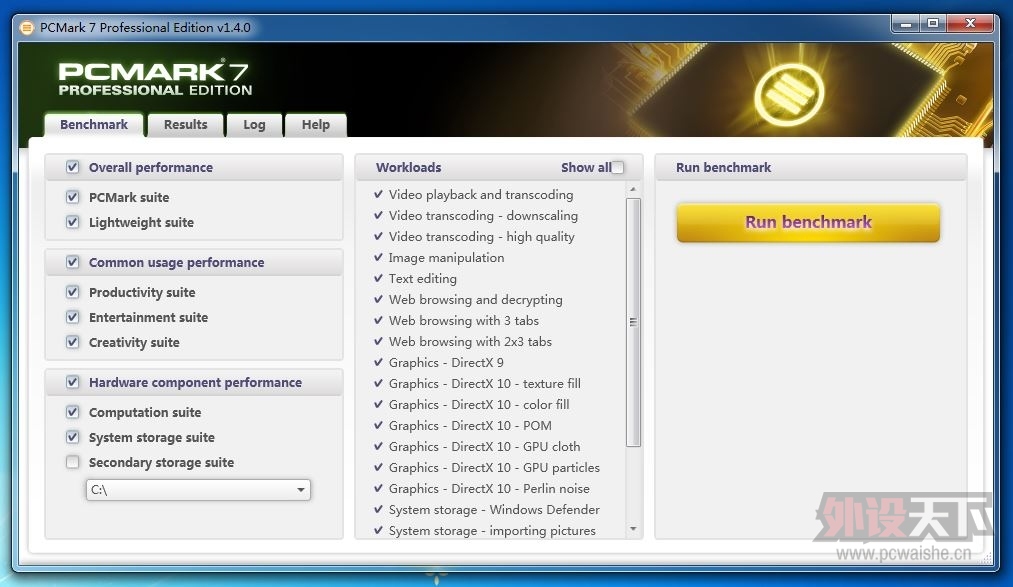Click the 'Workloads' panel heading
The width and height of the screenshot is (1013, 587).
408,167
